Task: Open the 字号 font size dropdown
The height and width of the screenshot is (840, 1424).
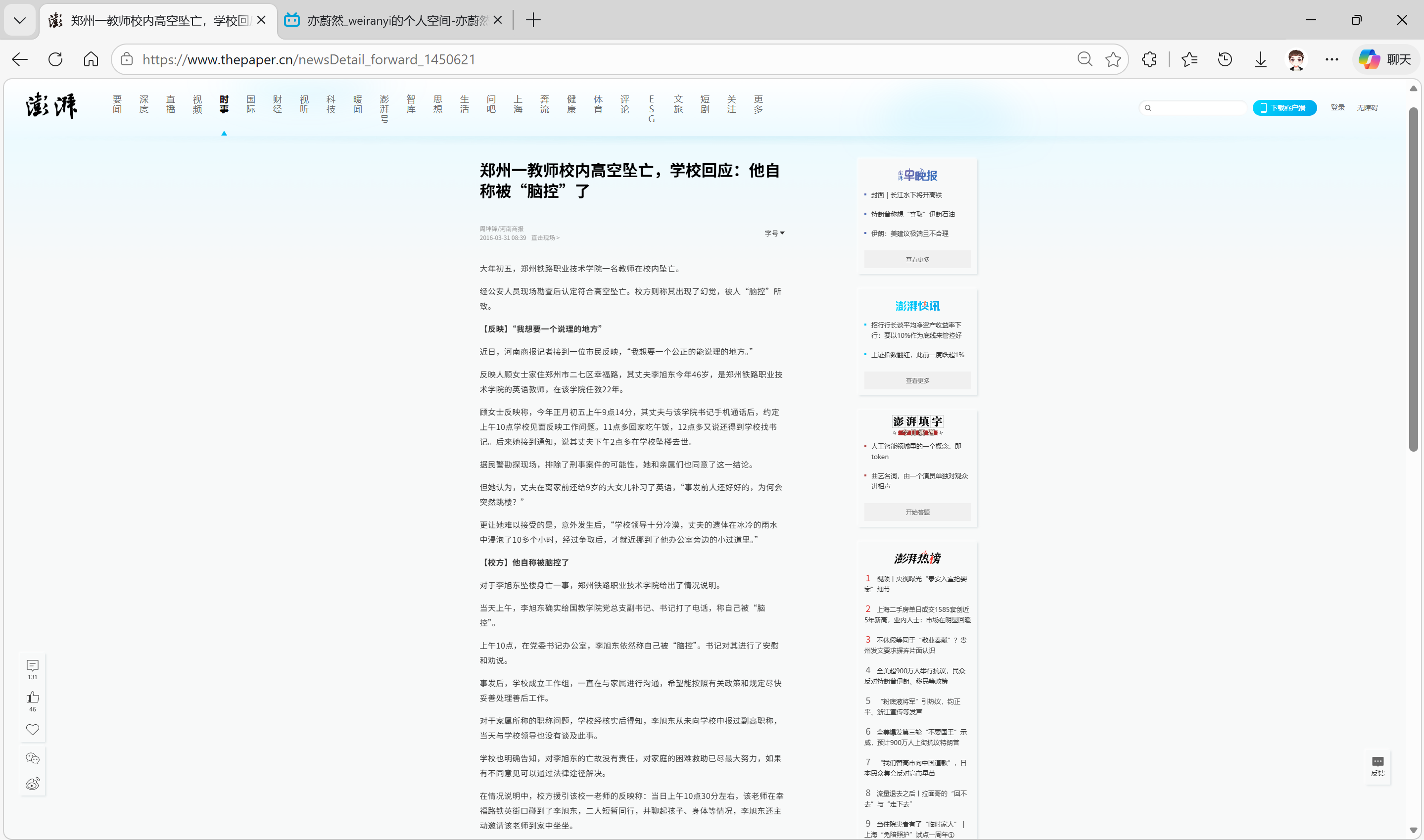Action: pyautogui.click(x=774, y=233)
